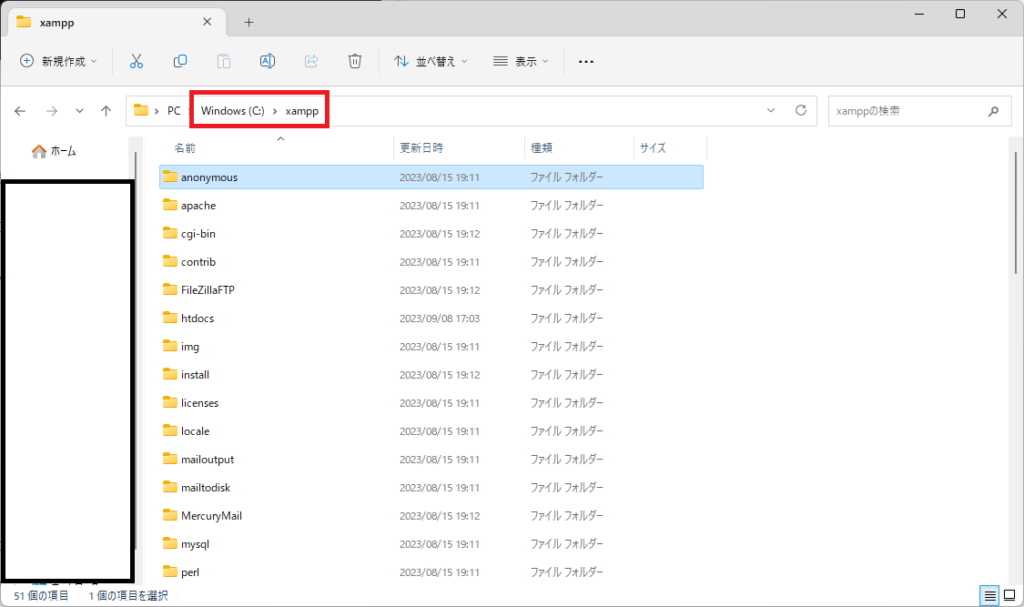Select the mailtodisk folder name
The width and height of the screenshot is (1024, 607).
pos(206,487)
